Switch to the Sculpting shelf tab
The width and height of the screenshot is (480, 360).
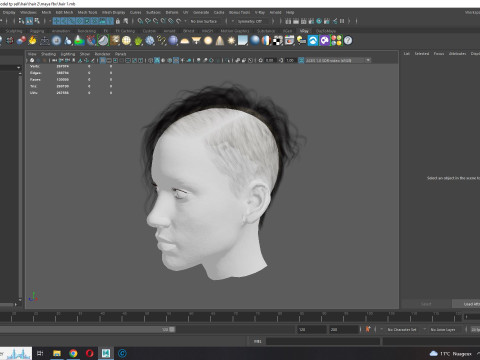click(x=14, y=31)
